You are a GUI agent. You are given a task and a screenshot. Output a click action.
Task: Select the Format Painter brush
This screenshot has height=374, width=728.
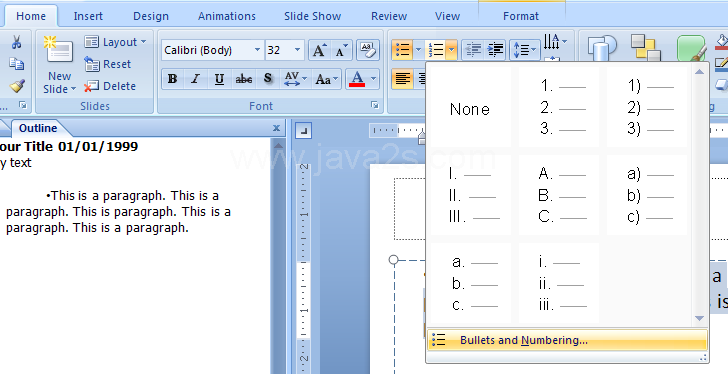coord(17,86)
